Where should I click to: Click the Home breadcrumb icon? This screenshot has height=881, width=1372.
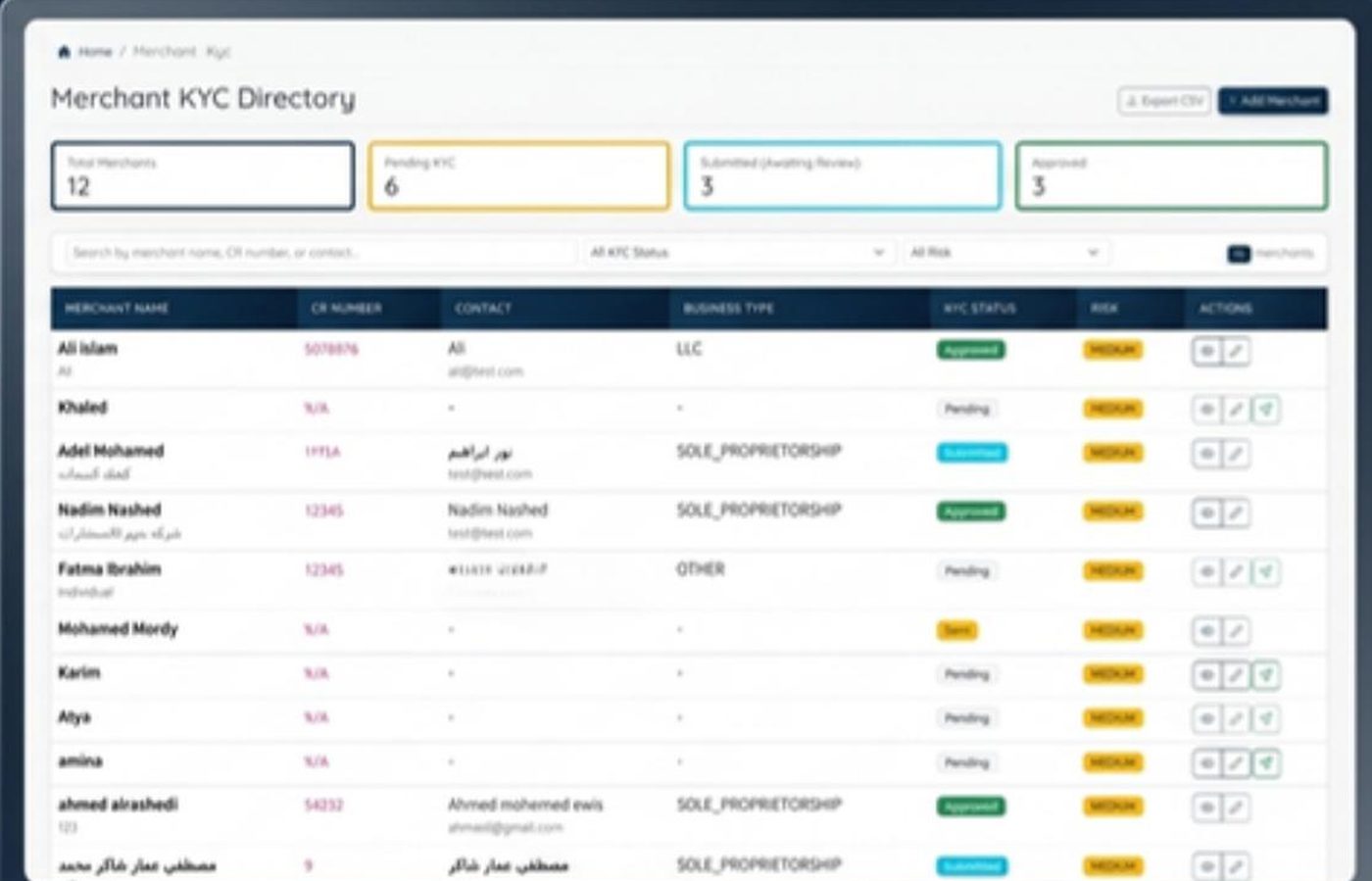[65, 52]
